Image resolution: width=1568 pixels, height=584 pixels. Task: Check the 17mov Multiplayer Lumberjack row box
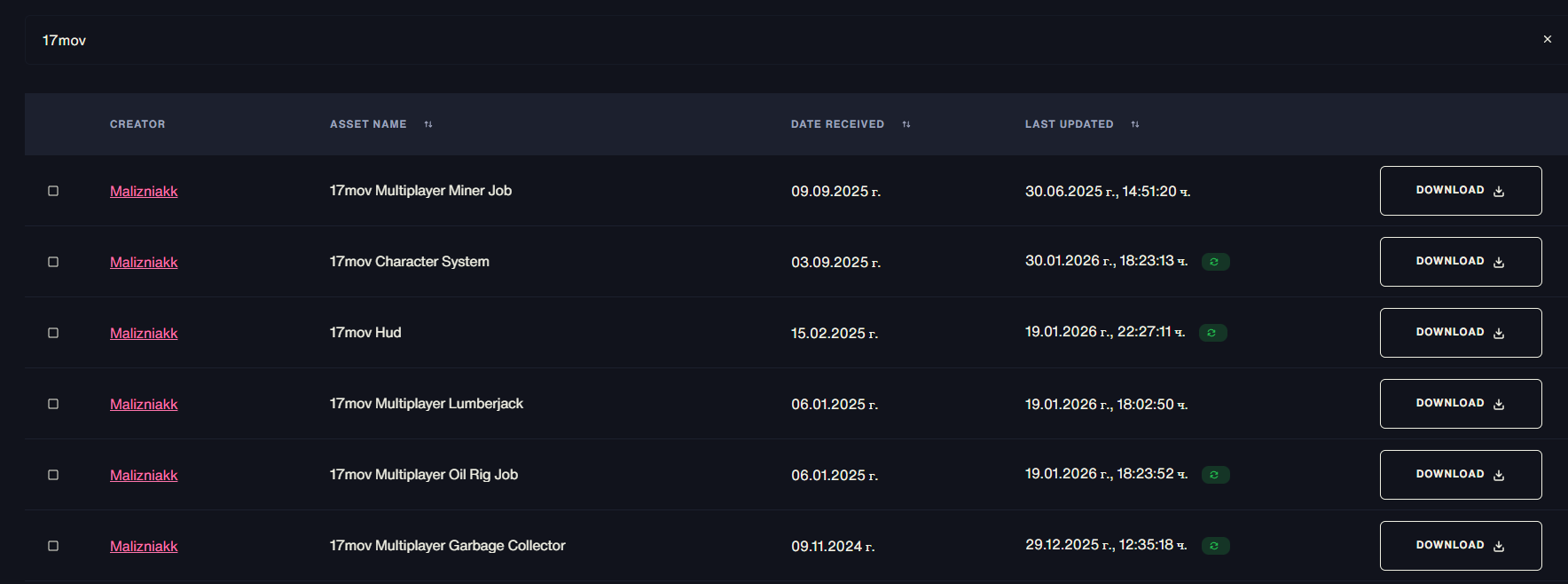(x=53, y=404)
